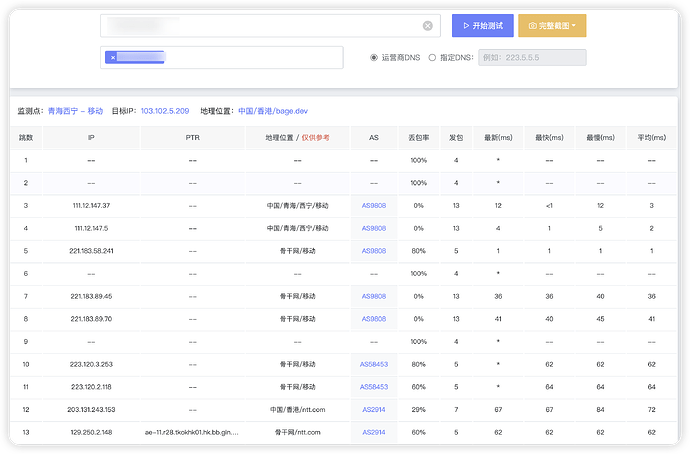Click location 中国/青海/西宁/移动 in hop 3

coord(297,205)
